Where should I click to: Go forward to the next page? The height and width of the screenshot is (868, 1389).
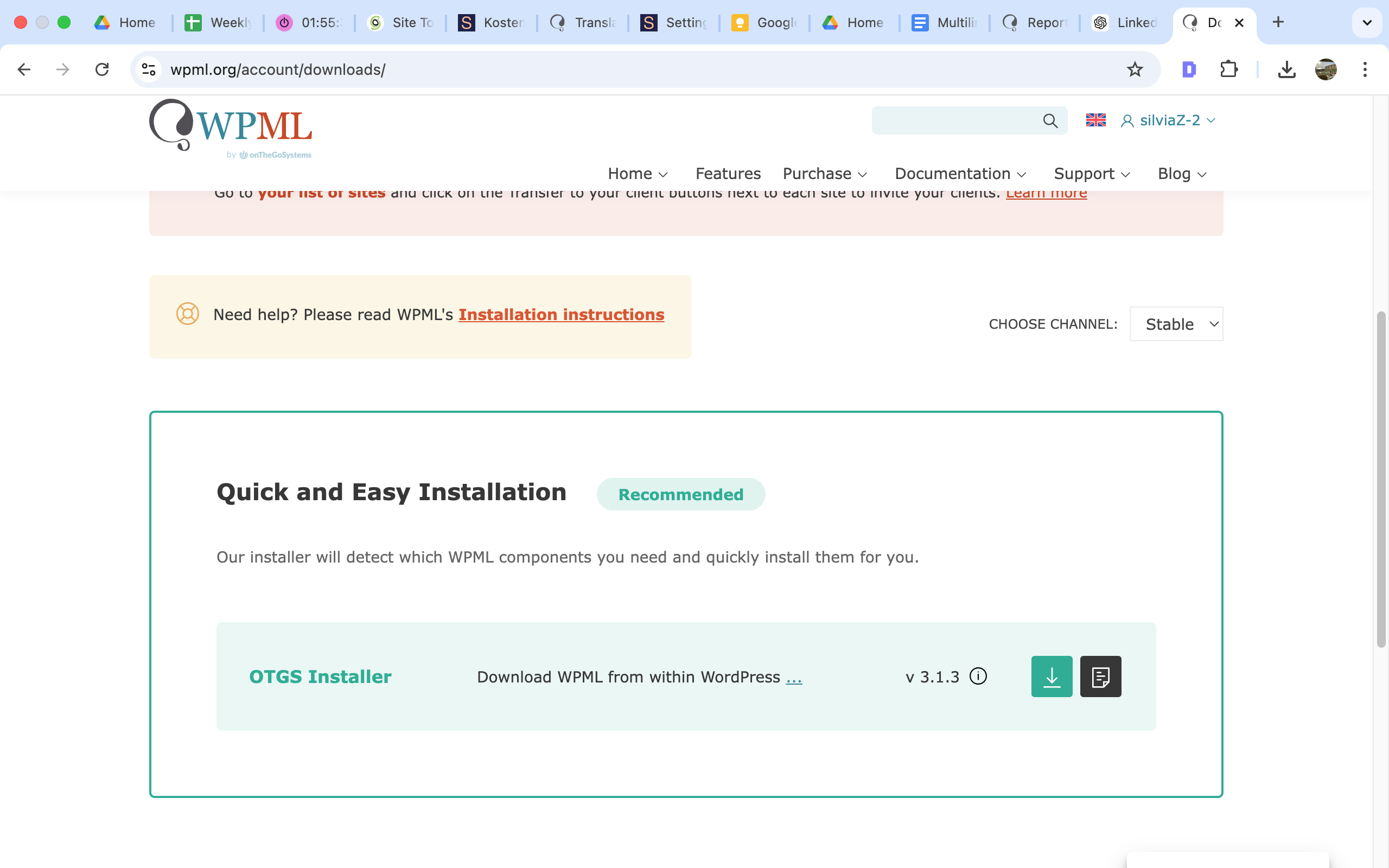pos(62,69)
